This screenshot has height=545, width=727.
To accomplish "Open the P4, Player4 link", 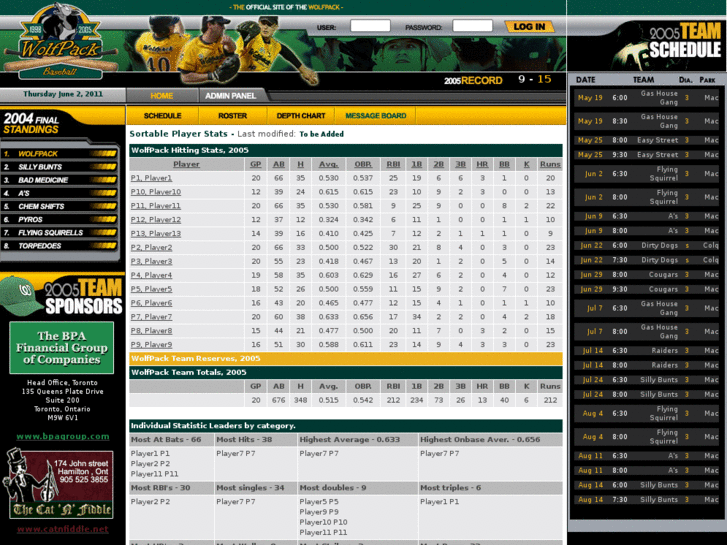I will pos(151,276).
